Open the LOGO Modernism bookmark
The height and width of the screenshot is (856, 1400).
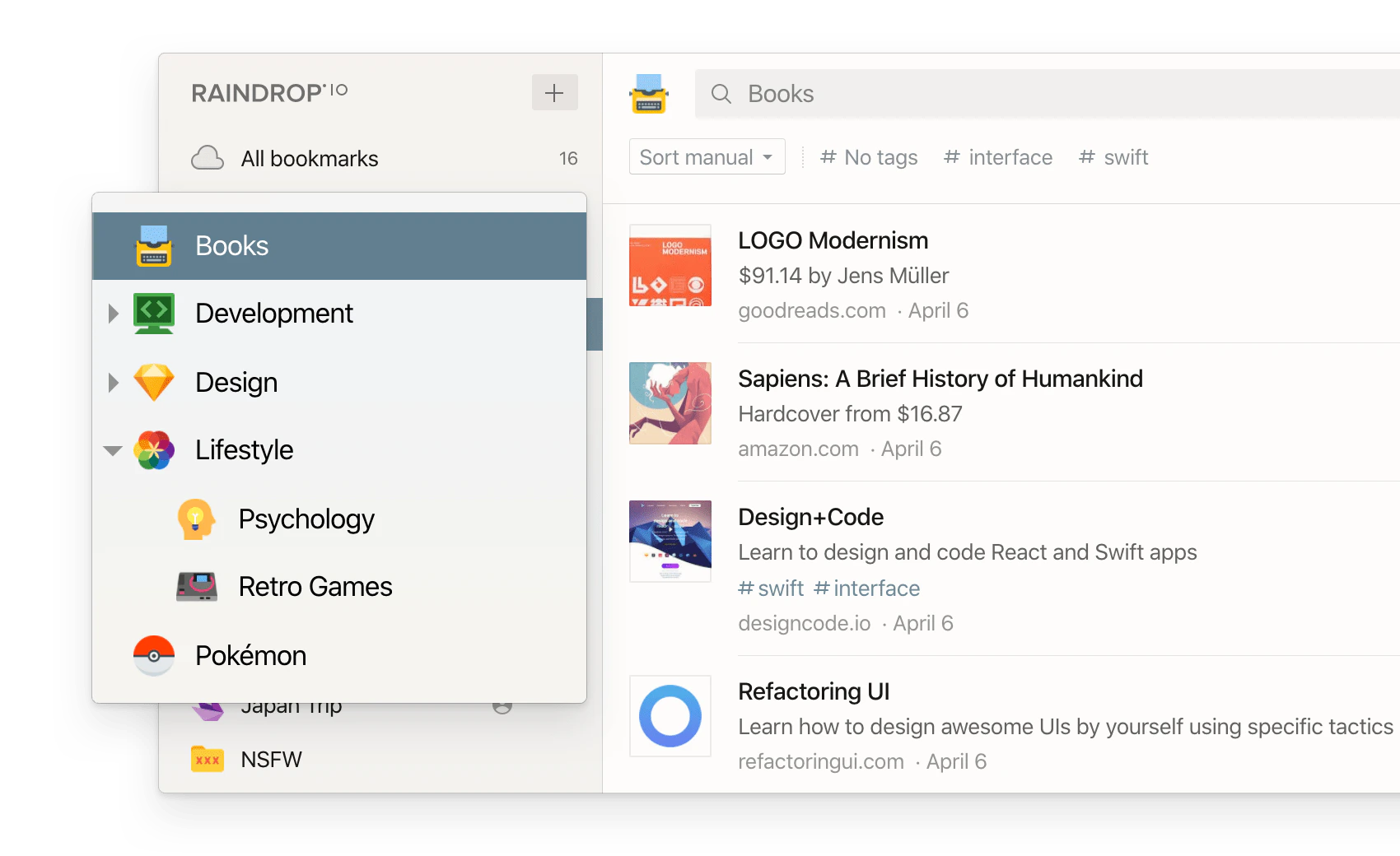tap(833, 240)
